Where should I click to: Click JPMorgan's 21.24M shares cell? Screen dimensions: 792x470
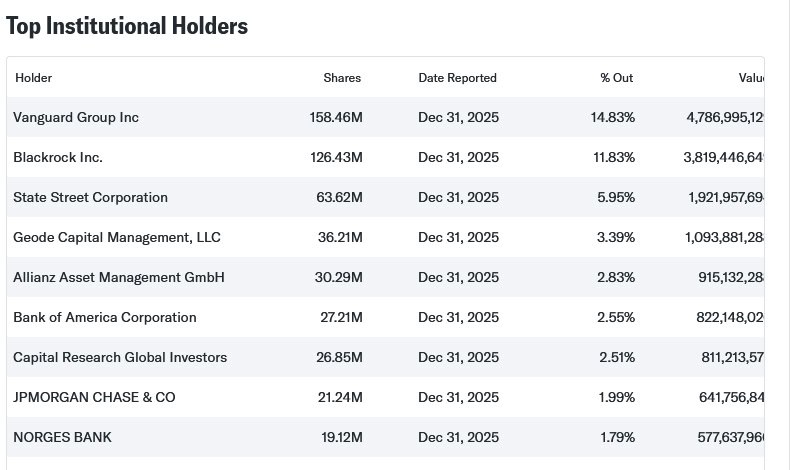pos(339,398)
